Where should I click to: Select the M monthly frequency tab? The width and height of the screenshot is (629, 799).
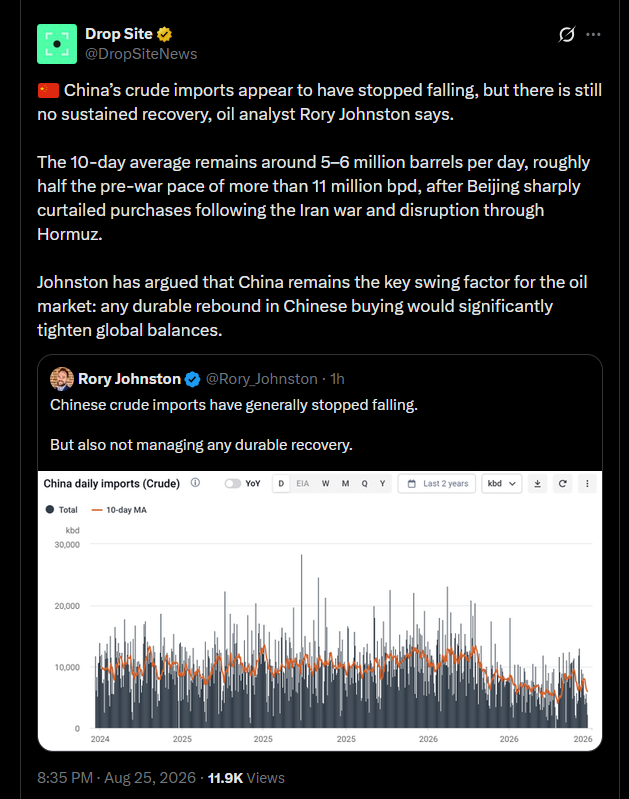pos(346,484)
